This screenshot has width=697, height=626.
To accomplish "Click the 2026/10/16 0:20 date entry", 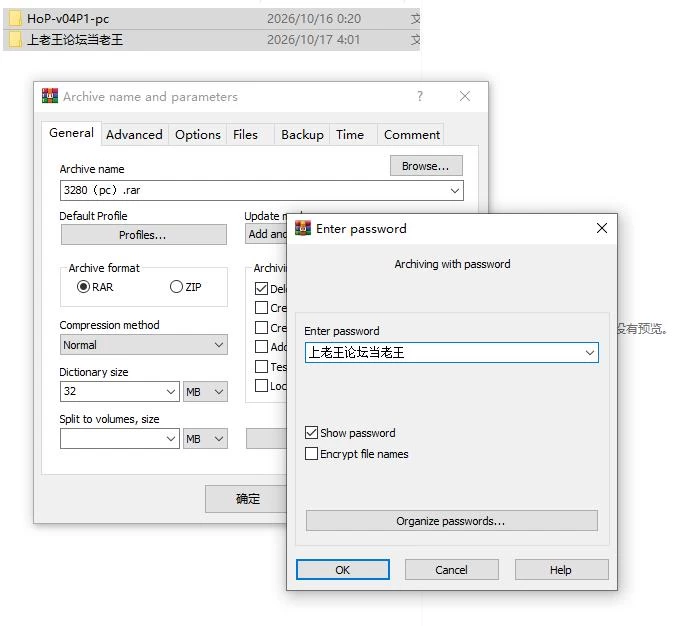I will click(x=314, y=19).
